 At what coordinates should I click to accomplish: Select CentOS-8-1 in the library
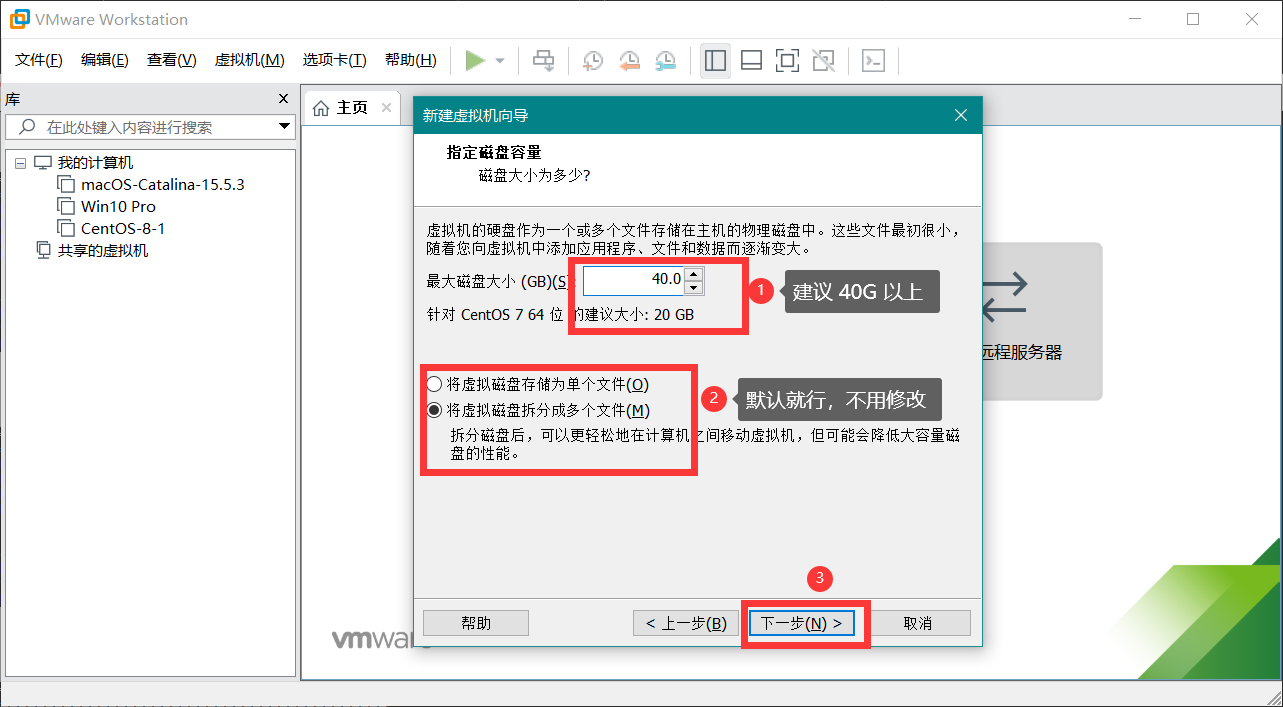pos(123,228)
